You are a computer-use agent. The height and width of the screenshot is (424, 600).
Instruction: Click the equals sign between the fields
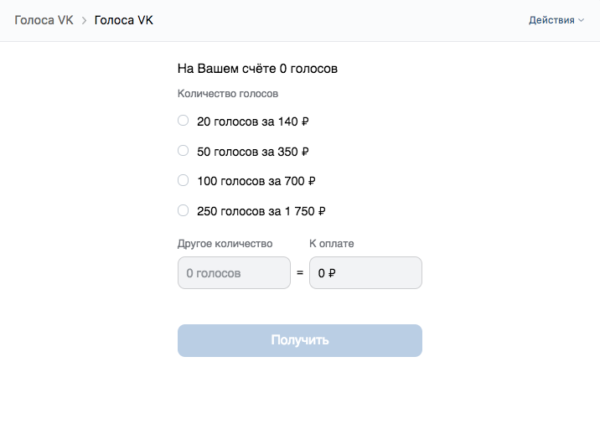(300, 272)
